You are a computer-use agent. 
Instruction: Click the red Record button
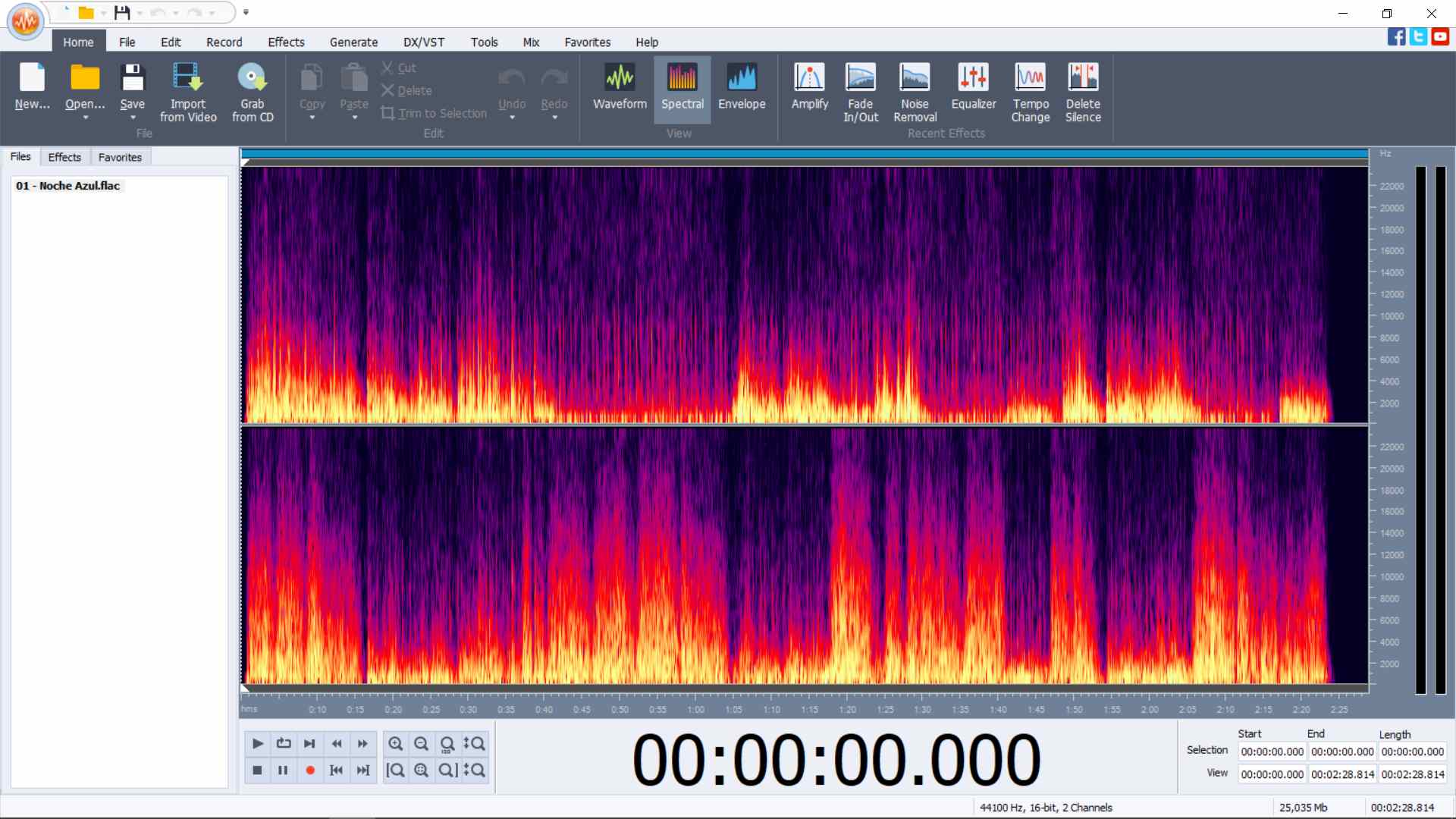pyautogui.click(x=309, y=770)
